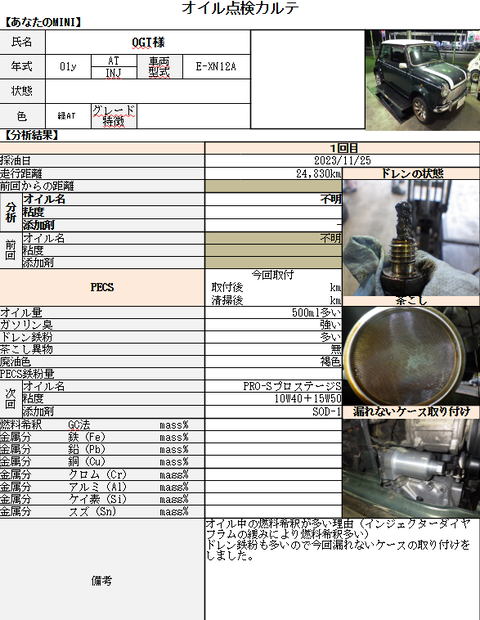Click the green Mini car photo

[423, 80]
